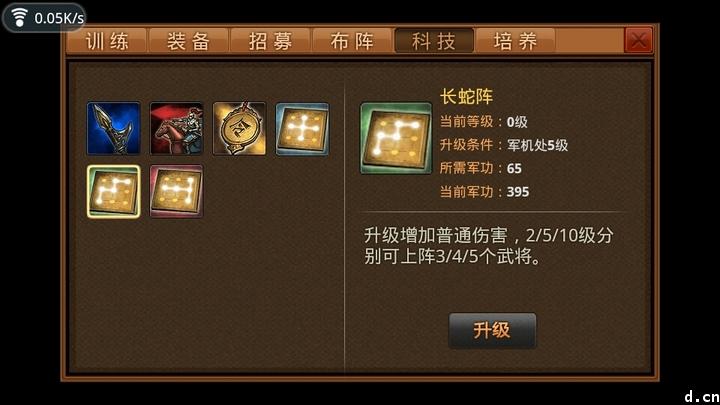Select the blue-bordered cross formation icon
The height and width of the screenshot is (405, 720).
[x=302, y=129]
